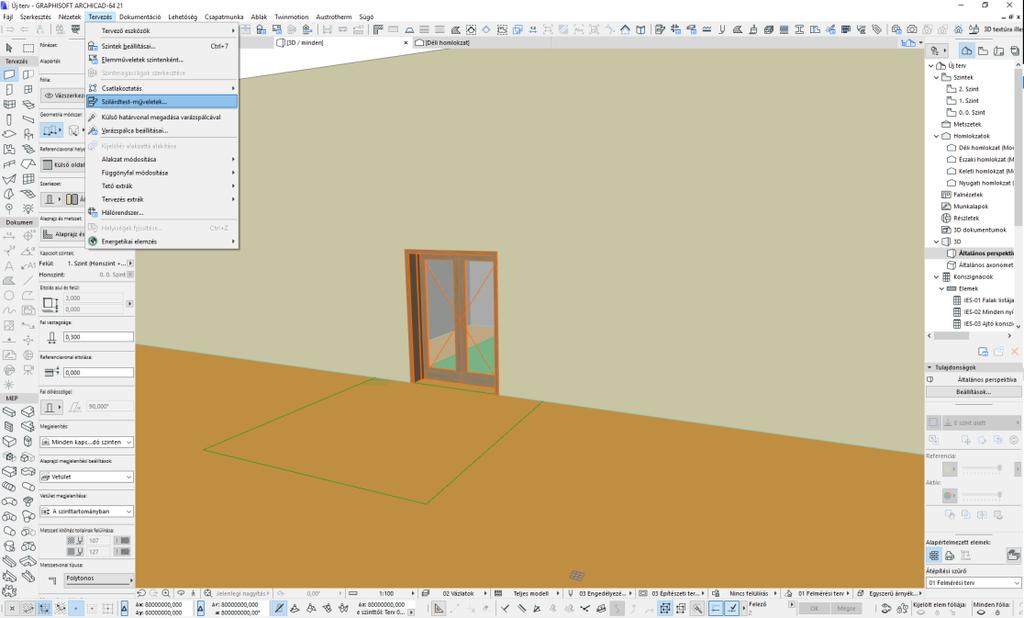Click the layer icon in Alapértelmezett elemek
Image resolution: width=1024 pixels, height=618 pixels.
tap(934, 555)
